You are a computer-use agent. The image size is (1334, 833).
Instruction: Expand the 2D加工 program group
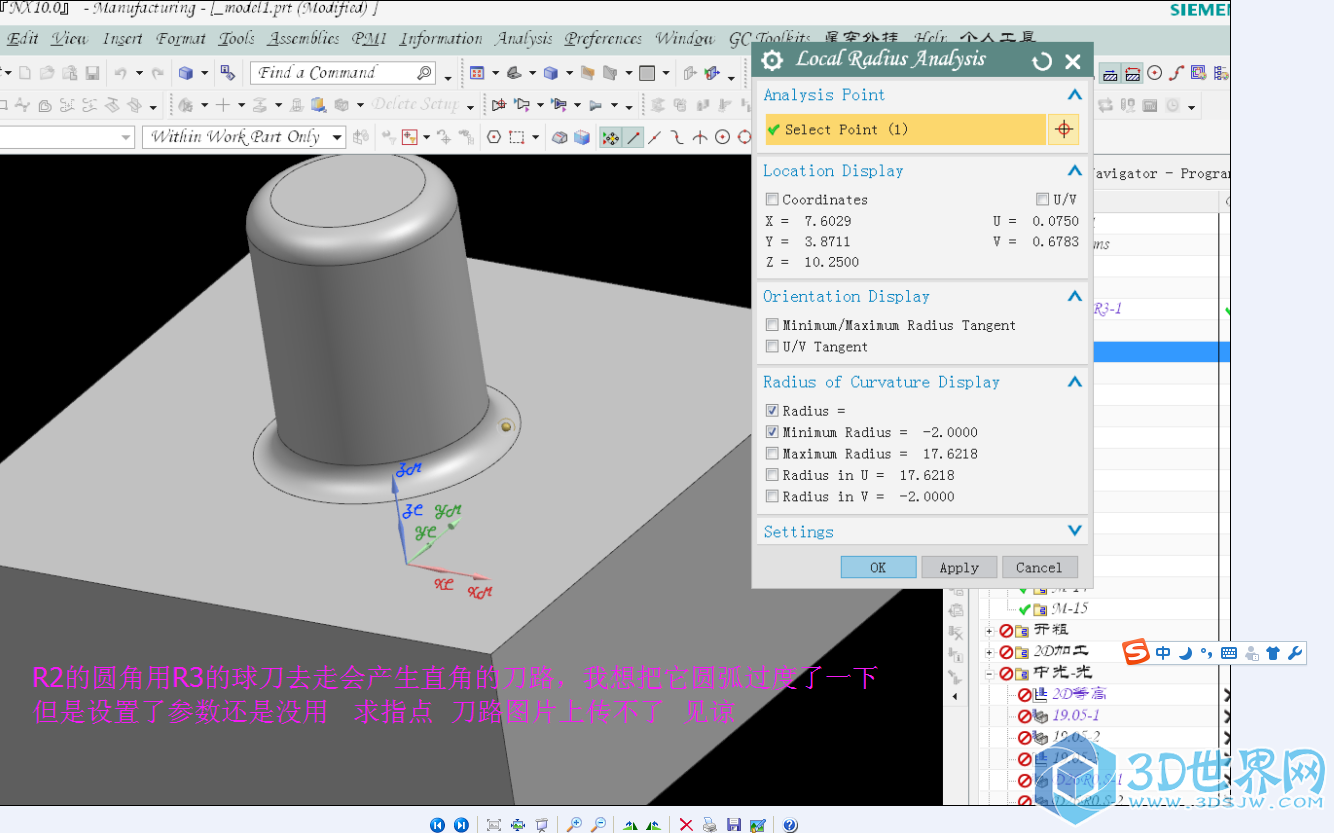tap(990, 652)
